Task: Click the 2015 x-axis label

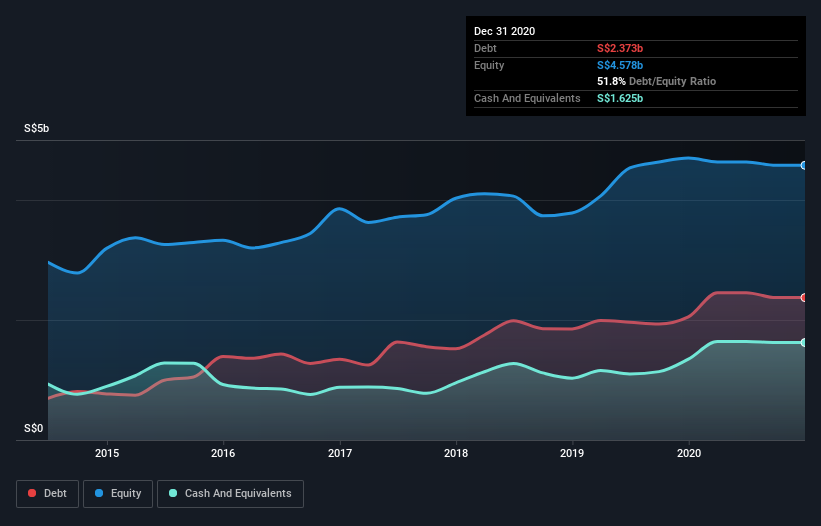Action: point(107,453)
